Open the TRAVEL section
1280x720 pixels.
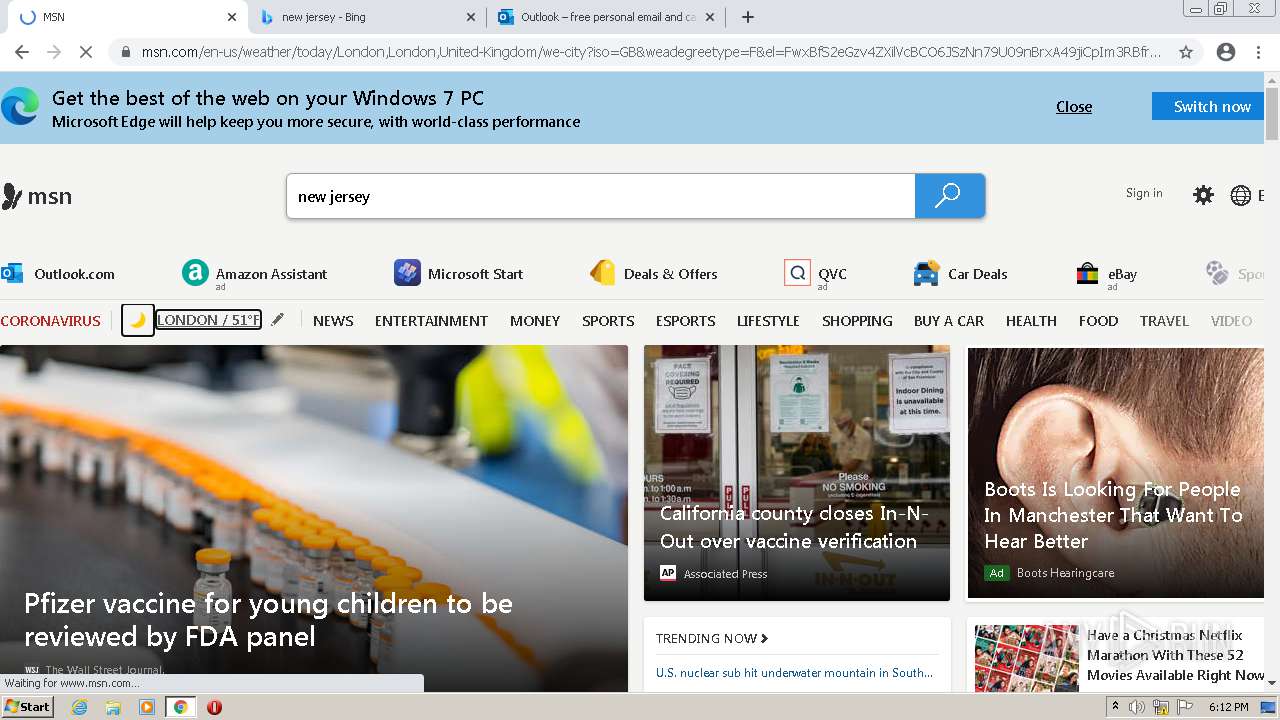click(1164, 321)
